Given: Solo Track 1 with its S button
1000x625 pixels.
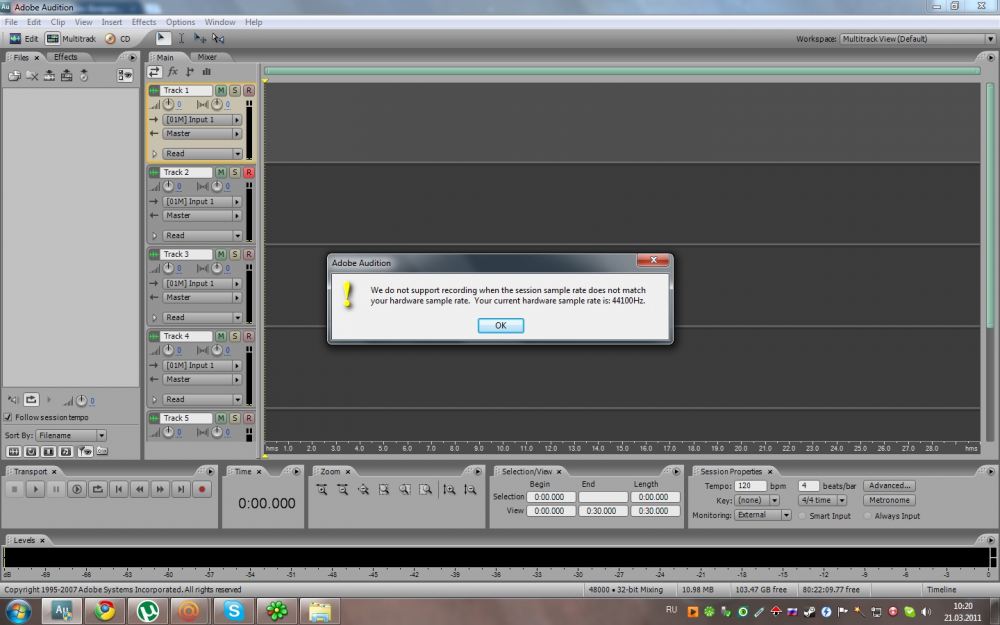Looking at the screenshot, I should (x=235, y=91).
